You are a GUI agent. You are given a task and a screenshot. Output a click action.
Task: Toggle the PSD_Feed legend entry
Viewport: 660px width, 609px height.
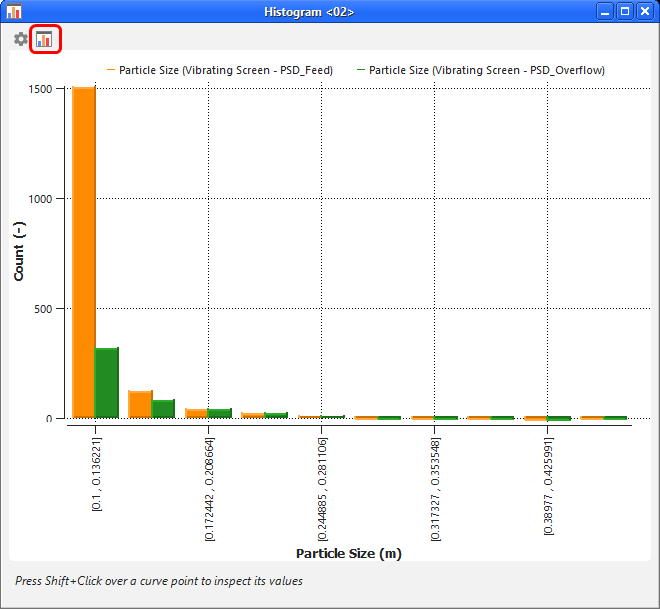pos(225,71)
